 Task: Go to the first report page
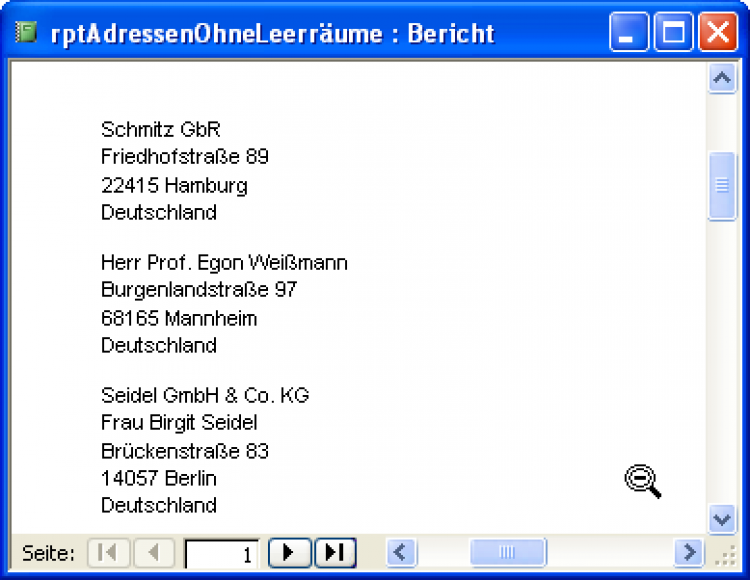(x=109, y=552)
